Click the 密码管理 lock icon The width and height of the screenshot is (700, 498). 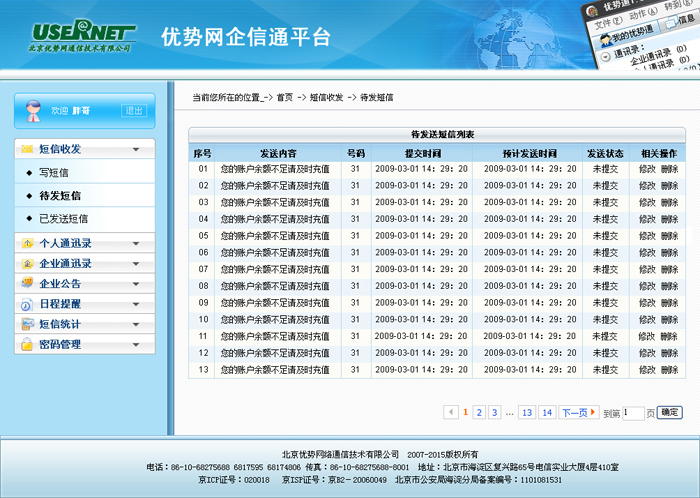coord(27,344)
